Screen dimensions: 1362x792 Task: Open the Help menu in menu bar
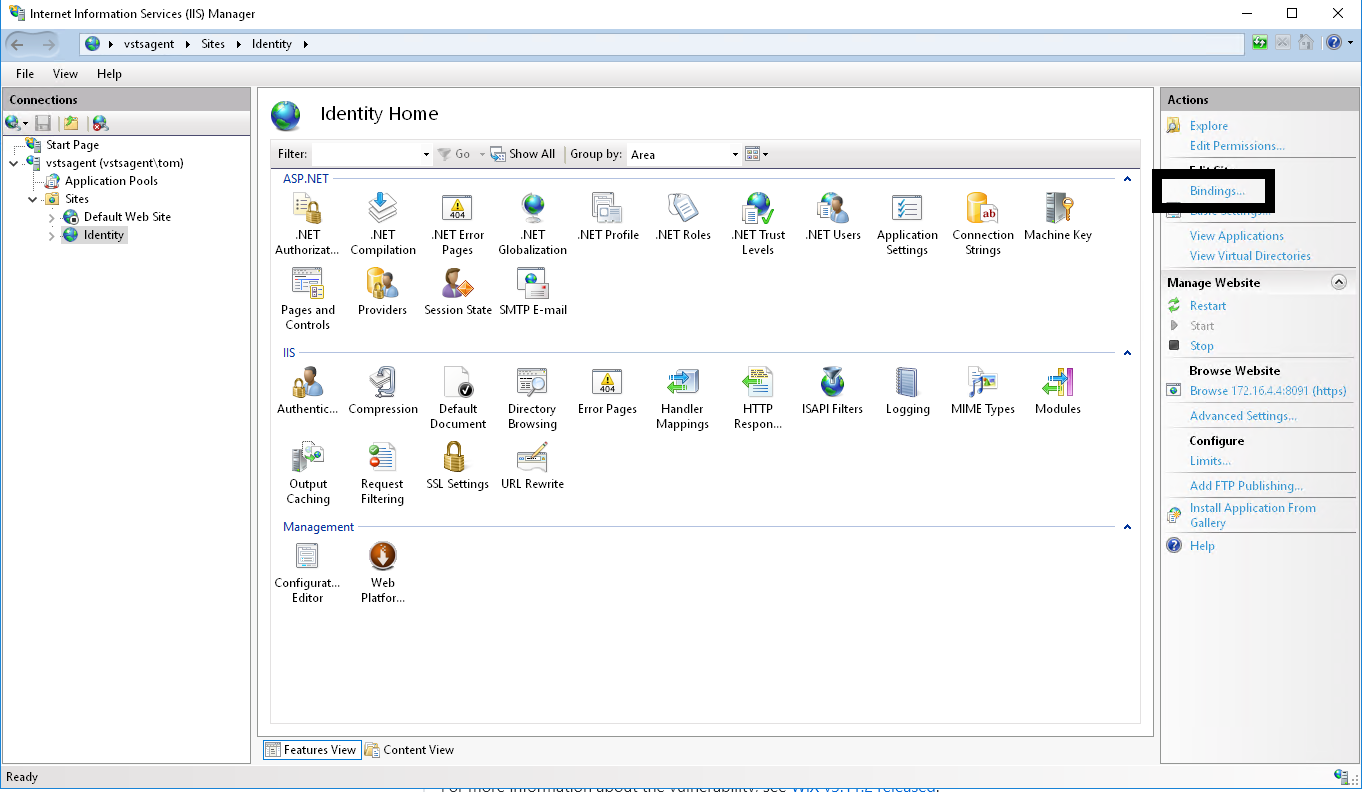[x=109, y=74]
